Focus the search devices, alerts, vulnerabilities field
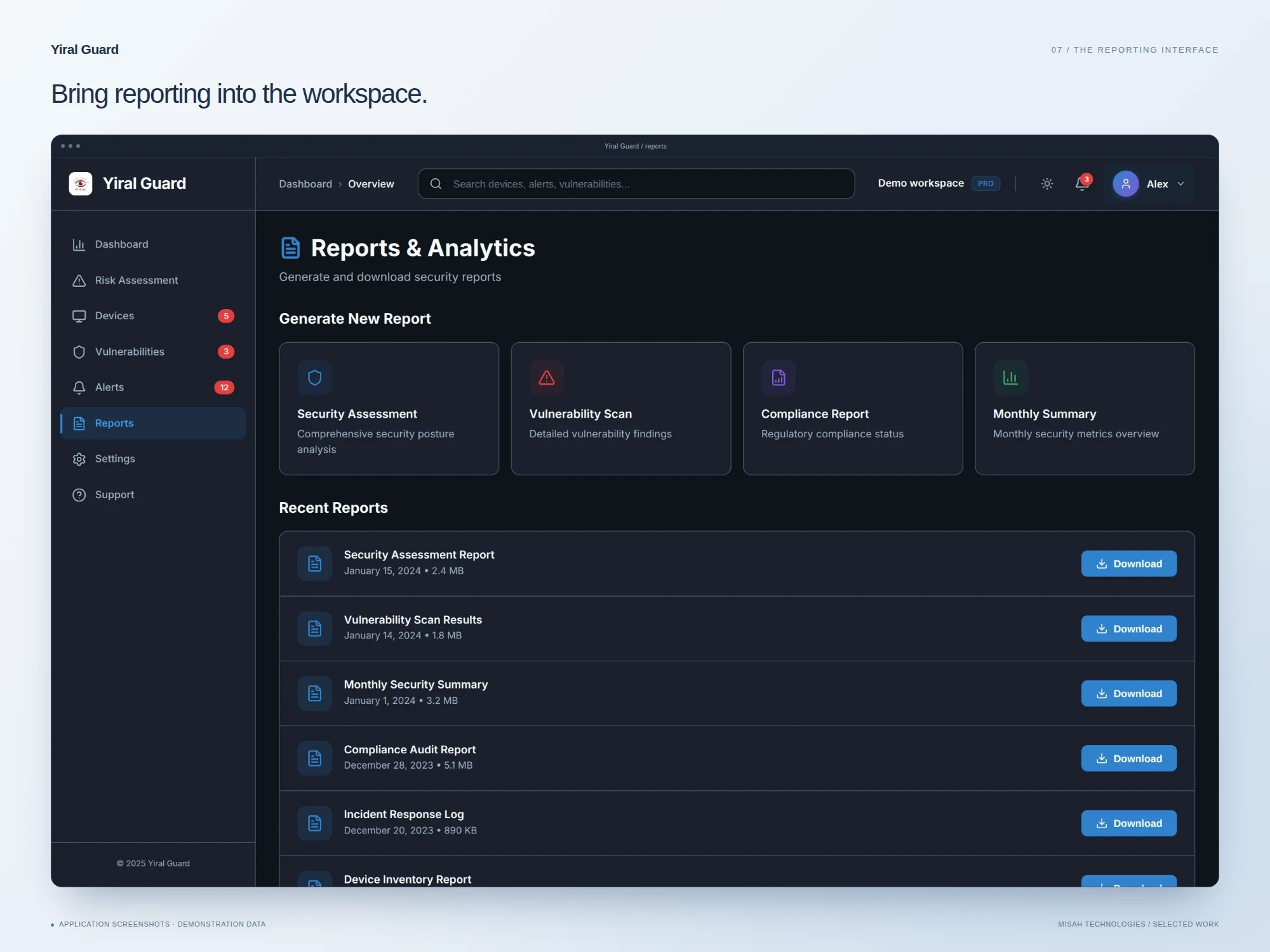This screenshot has width=1270, height=952. coord(636,184)
